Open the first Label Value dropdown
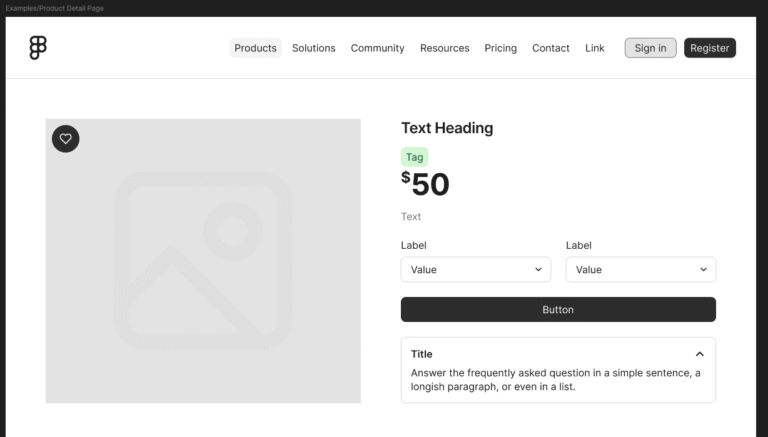The width and height of the screenshot is (768, 437). [x=475, y=270]
